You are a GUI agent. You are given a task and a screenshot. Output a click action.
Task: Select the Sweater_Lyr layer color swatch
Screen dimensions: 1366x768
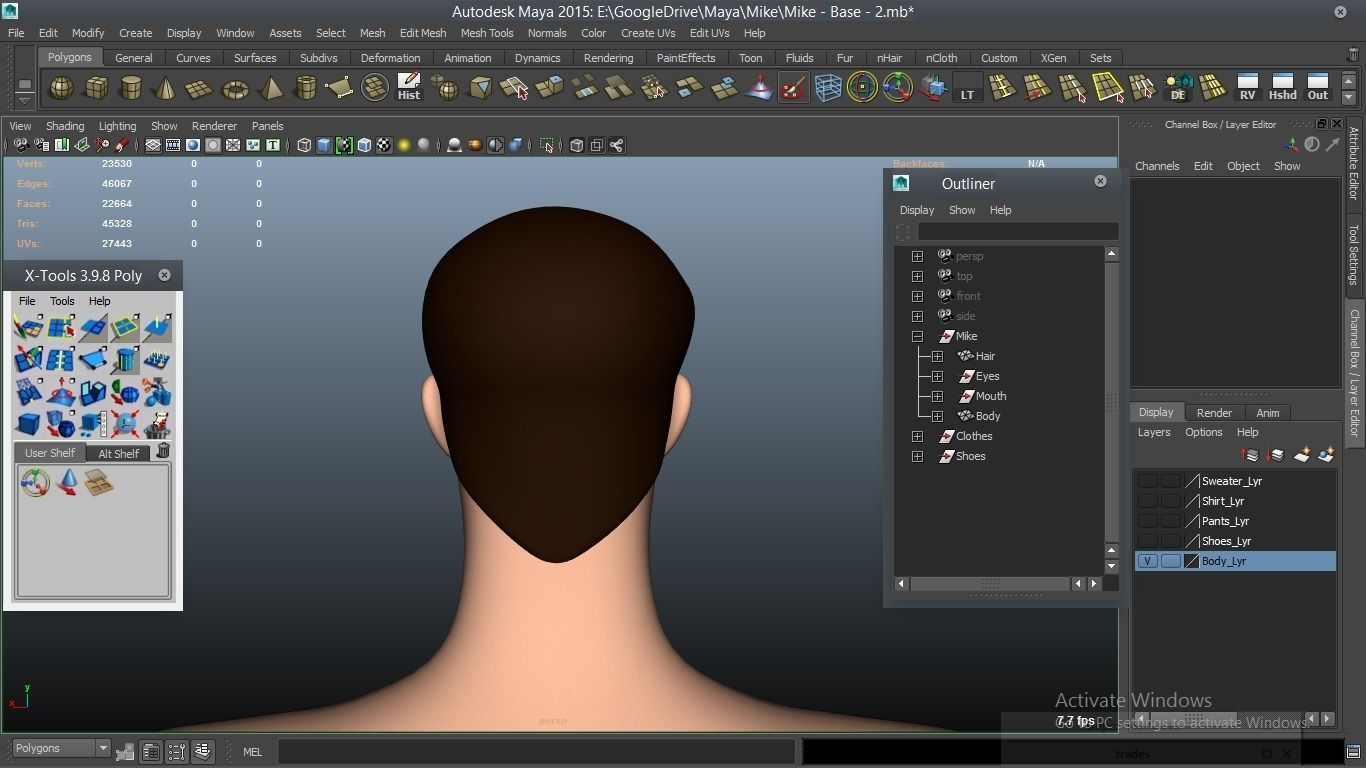(1192, 481)
